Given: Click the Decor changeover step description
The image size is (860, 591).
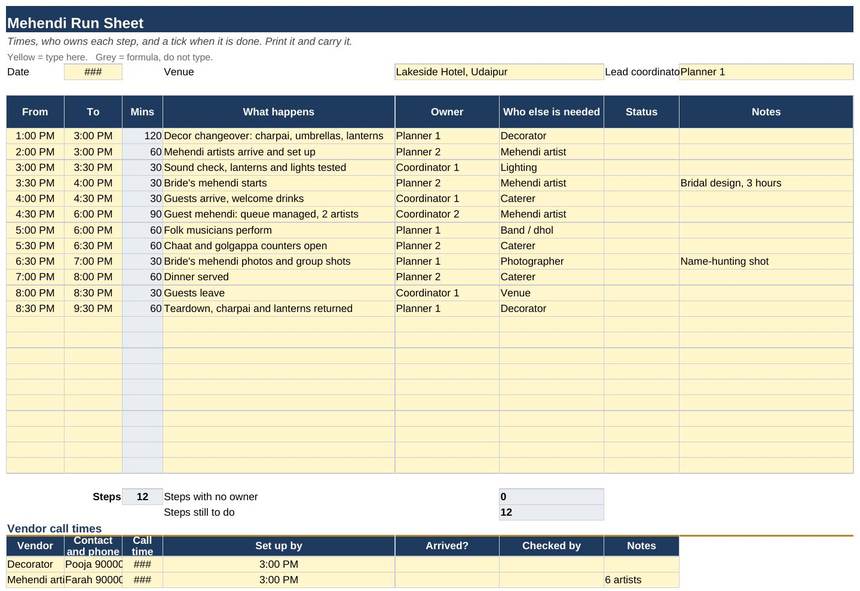Looking at the screenshot, I should pyautogui.click(x=279, y=136).
